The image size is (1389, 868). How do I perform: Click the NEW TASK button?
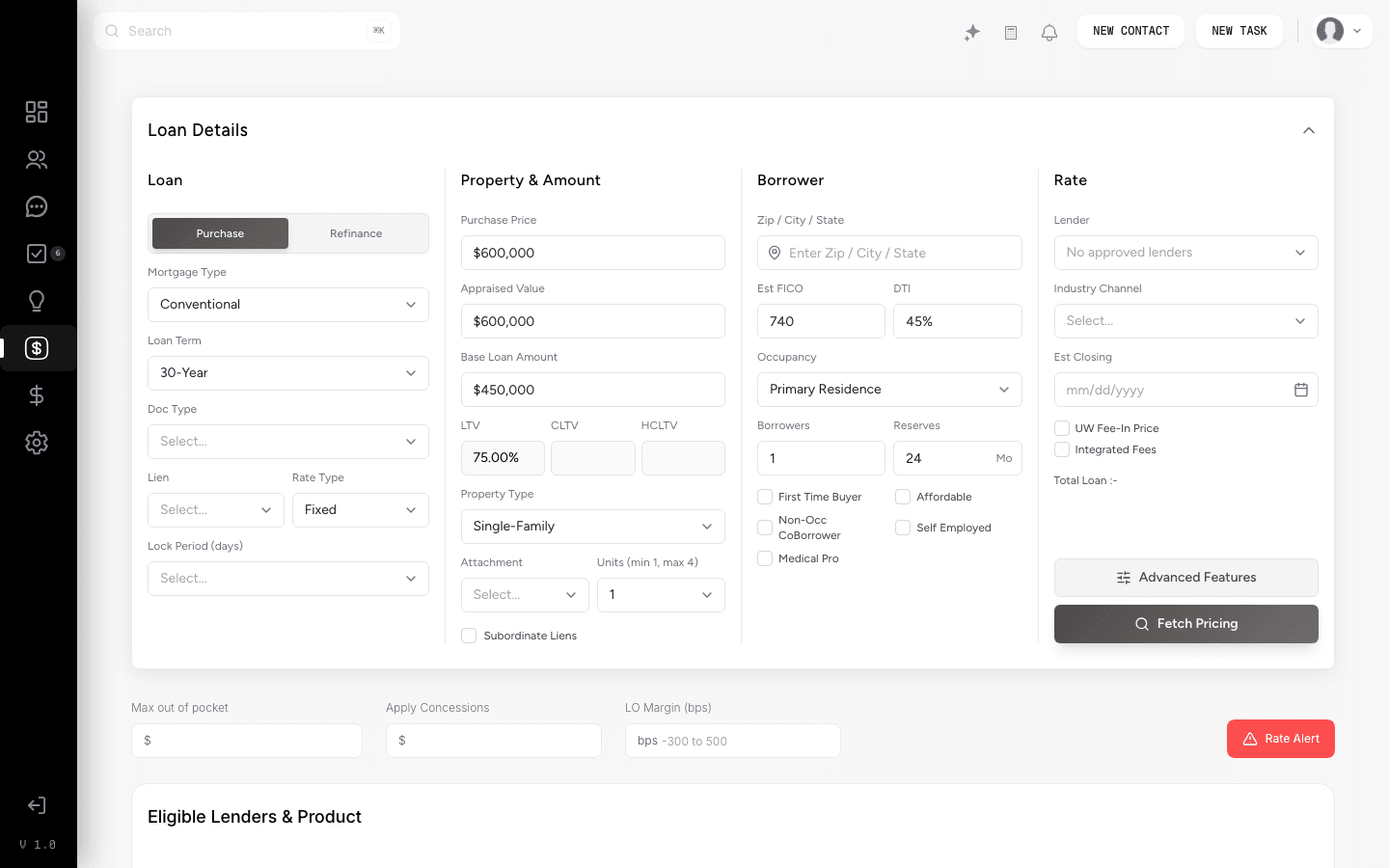point(1239,31)
